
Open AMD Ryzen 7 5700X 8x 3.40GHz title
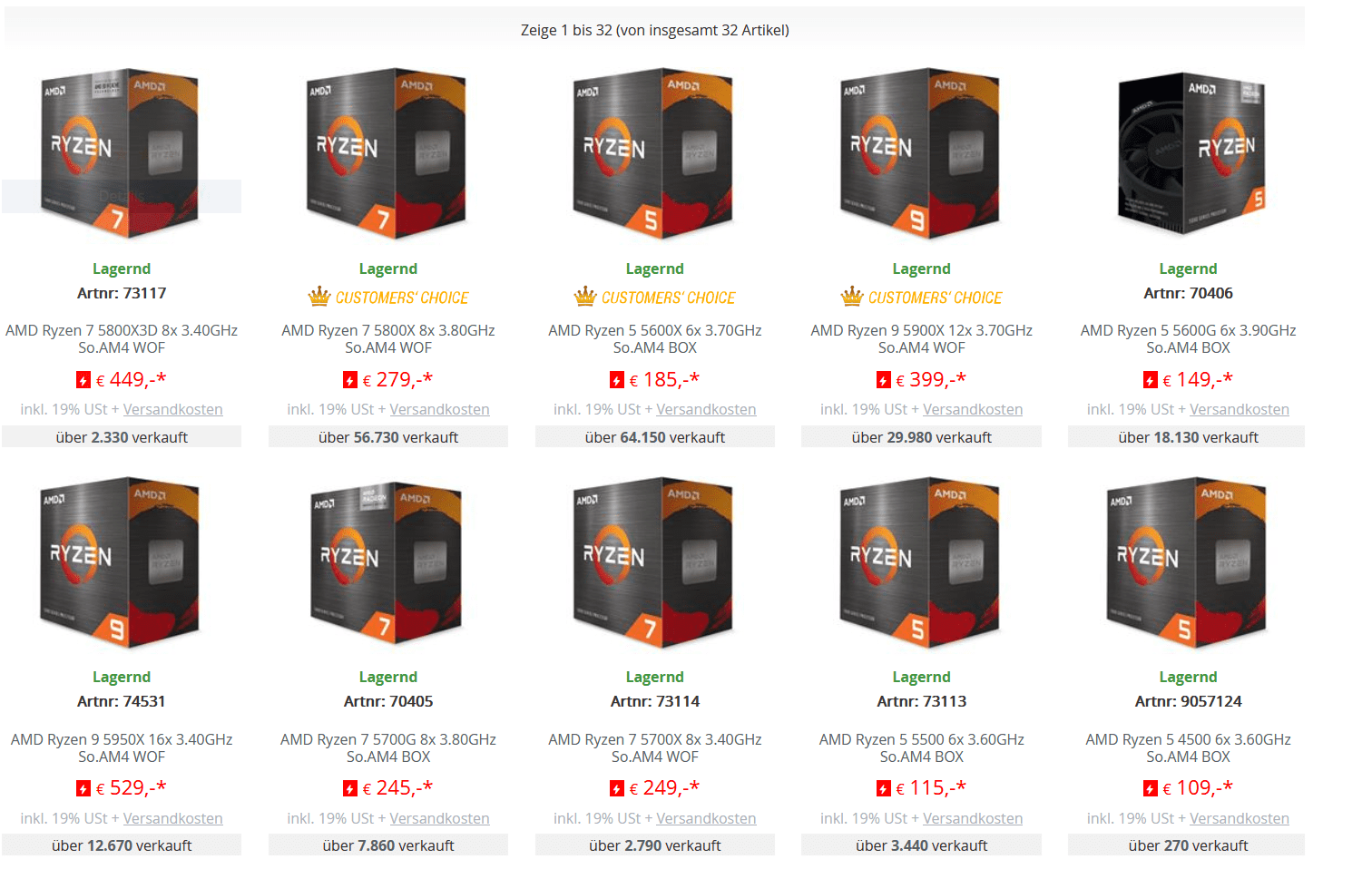655,747
